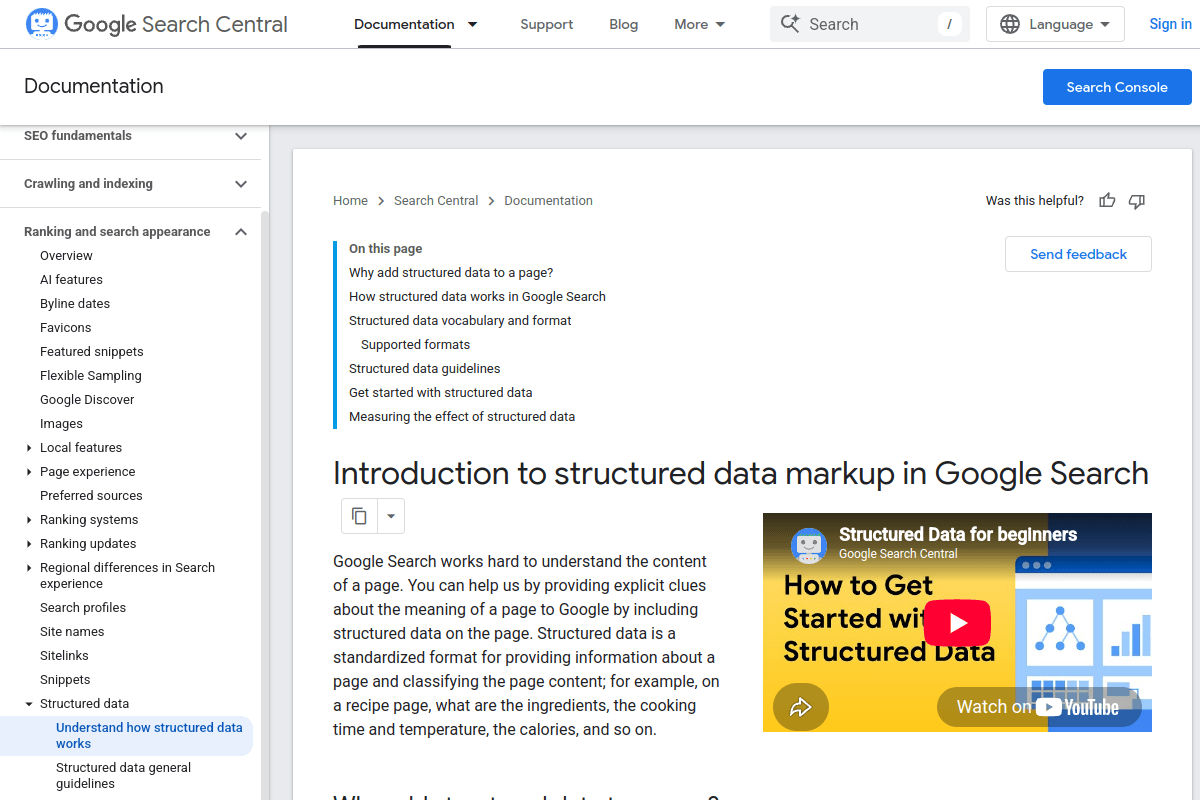
Task: Open Site names in the sidebar
Action: [x=72, y=632]
